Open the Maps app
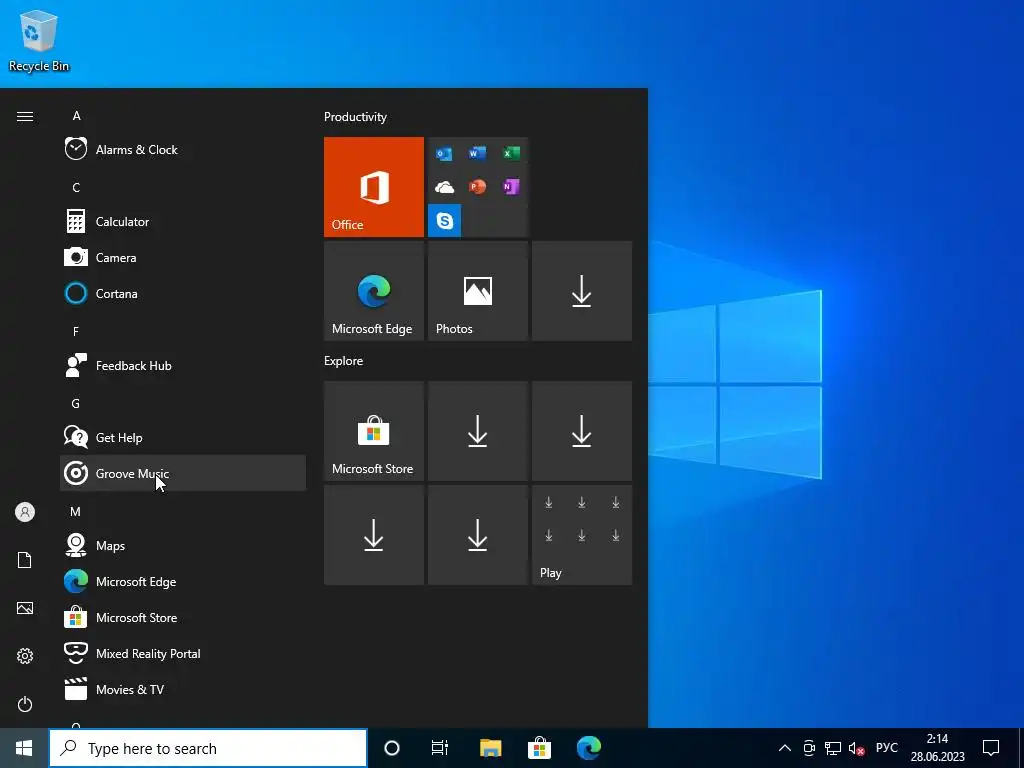Image resolution: width=1024 pixels, height=768 pixels. click(x=183, y=545)
